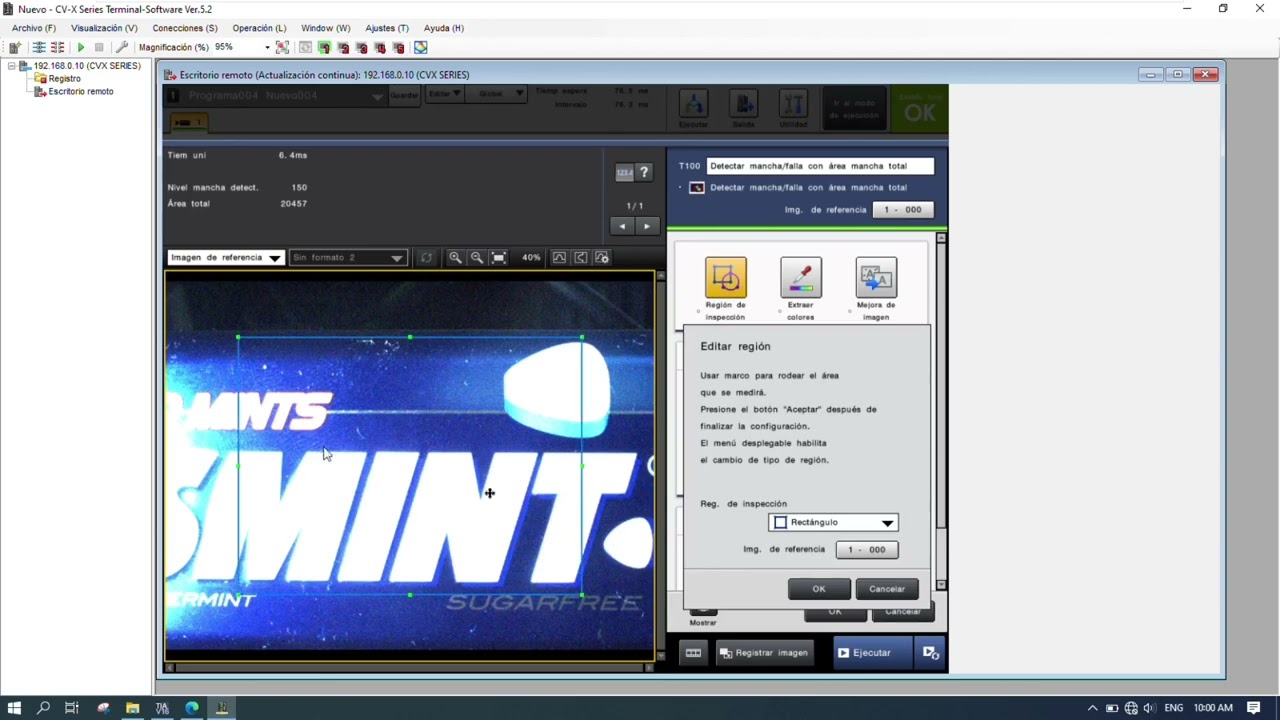Viewport: 1280px width, 720px height.
Task: Open the wrench settings toolbar icon
Action: tap(122, 47)
